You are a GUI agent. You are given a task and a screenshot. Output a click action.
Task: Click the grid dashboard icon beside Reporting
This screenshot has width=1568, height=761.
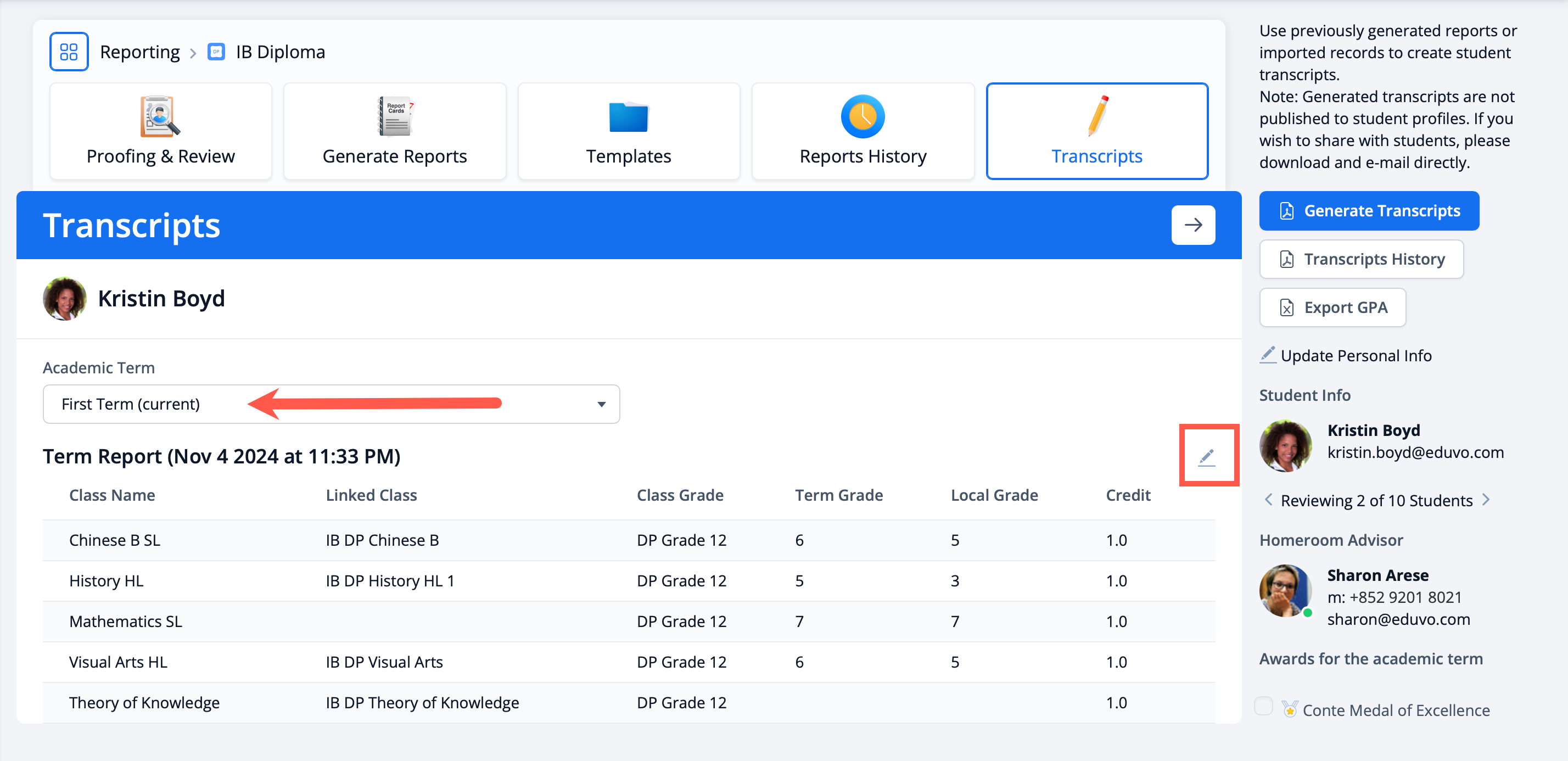(69, 52)
